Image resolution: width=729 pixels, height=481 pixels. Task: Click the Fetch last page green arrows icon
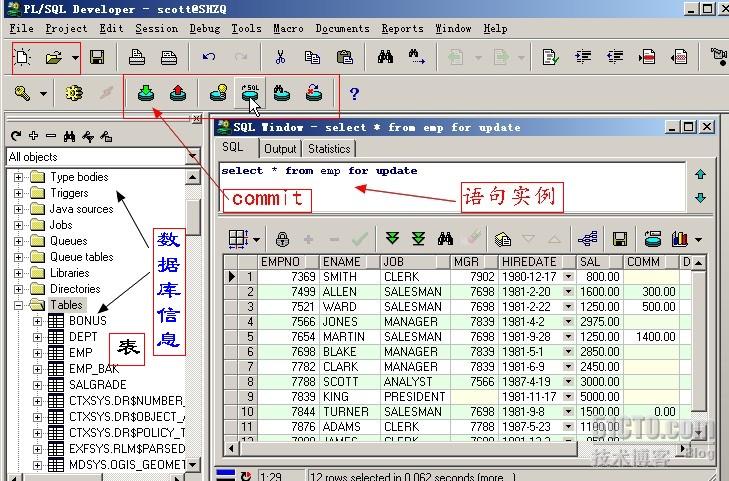click(x=418, y=239)
